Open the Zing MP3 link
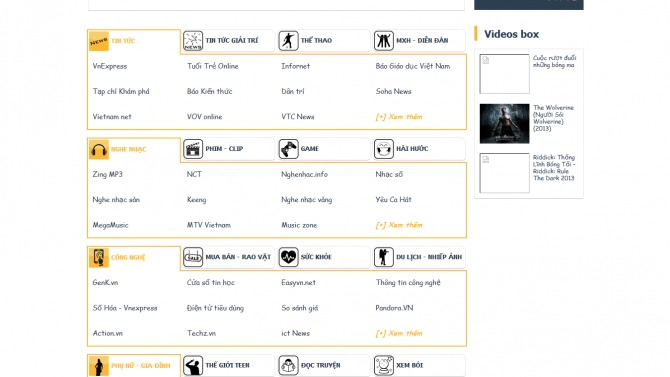670x377 pixels. pyautogui.click(x=107, y=174)
